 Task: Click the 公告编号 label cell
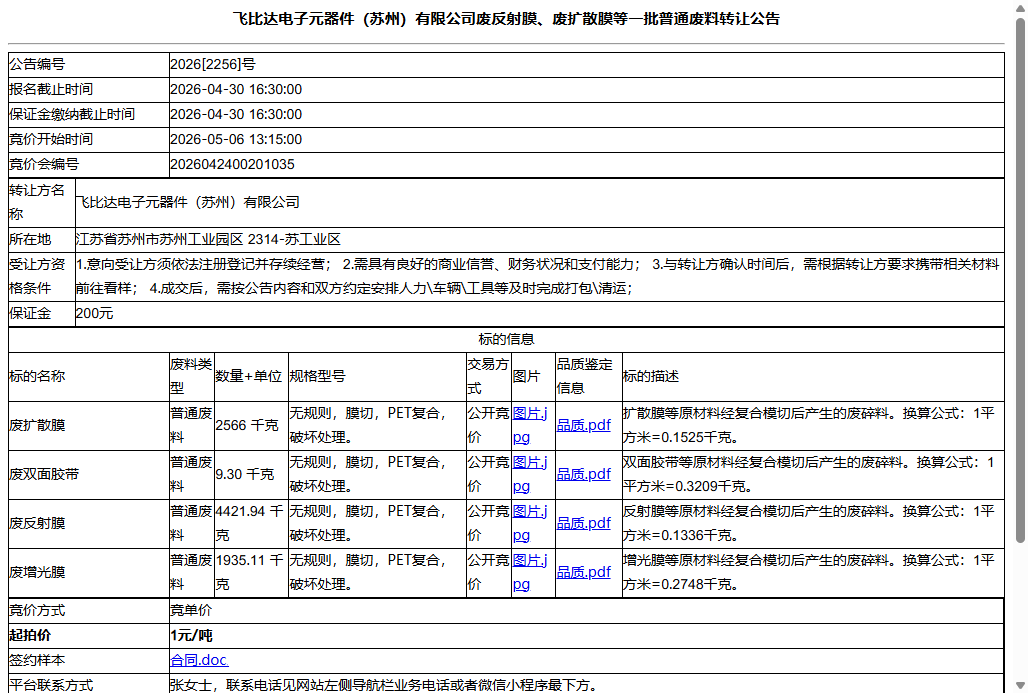click(89, 64)
